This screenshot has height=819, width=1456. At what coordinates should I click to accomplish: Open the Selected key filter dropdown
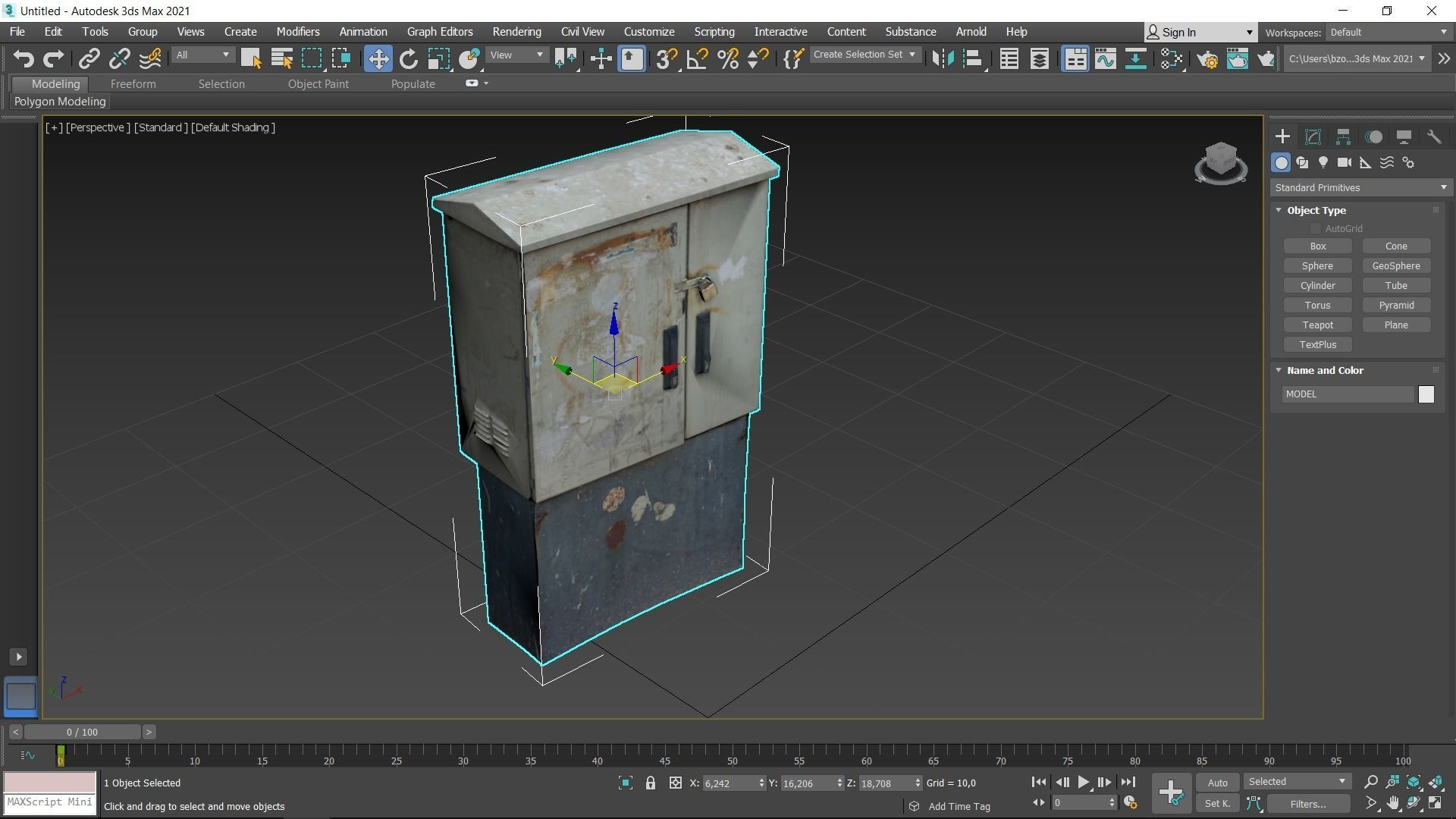1297,782
